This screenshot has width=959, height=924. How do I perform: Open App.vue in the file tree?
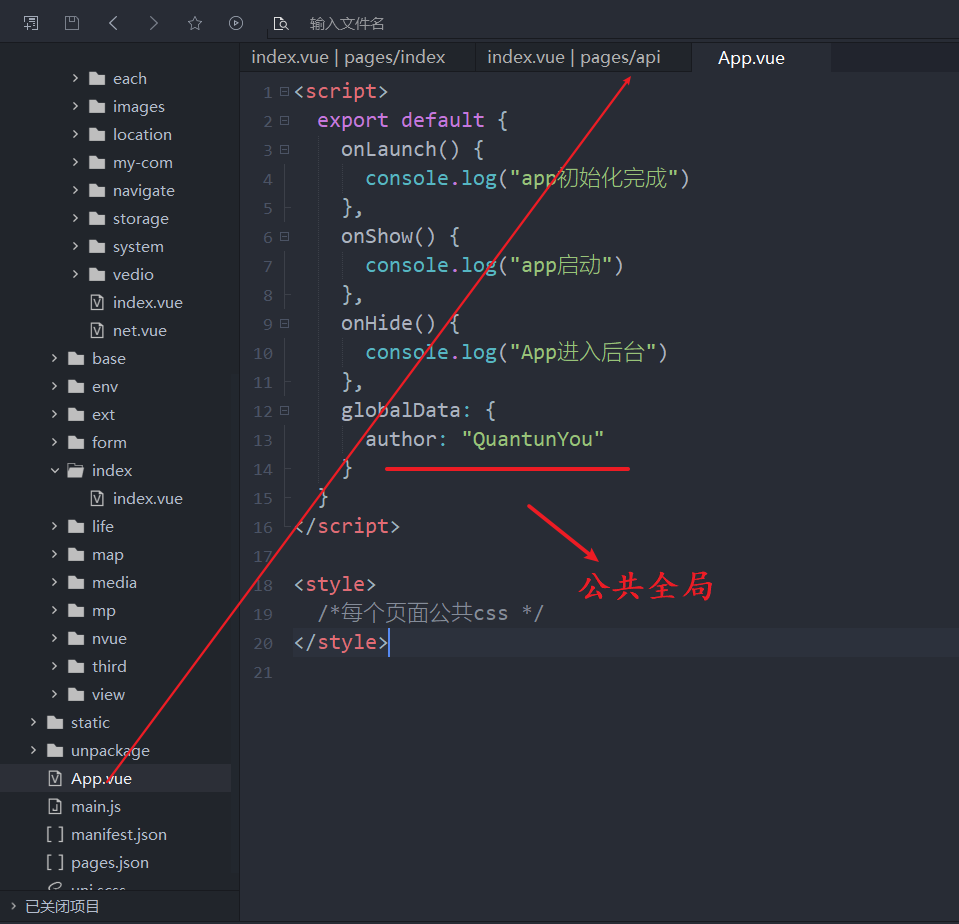pyautogui.click(x=101, y=778)
